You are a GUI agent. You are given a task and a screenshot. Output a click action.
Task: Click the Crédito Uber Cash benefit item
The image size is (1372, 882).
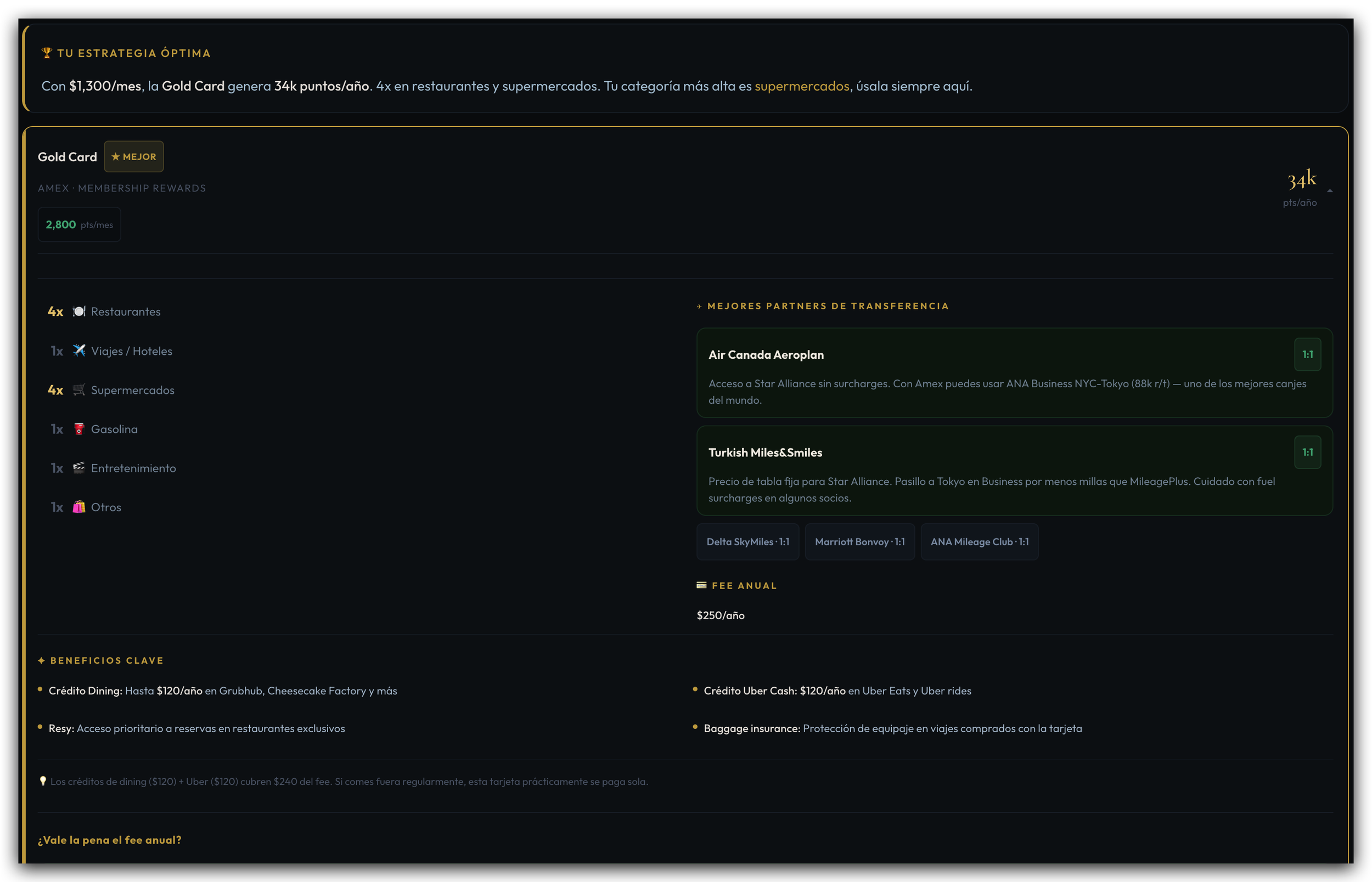tap(837, 691)
